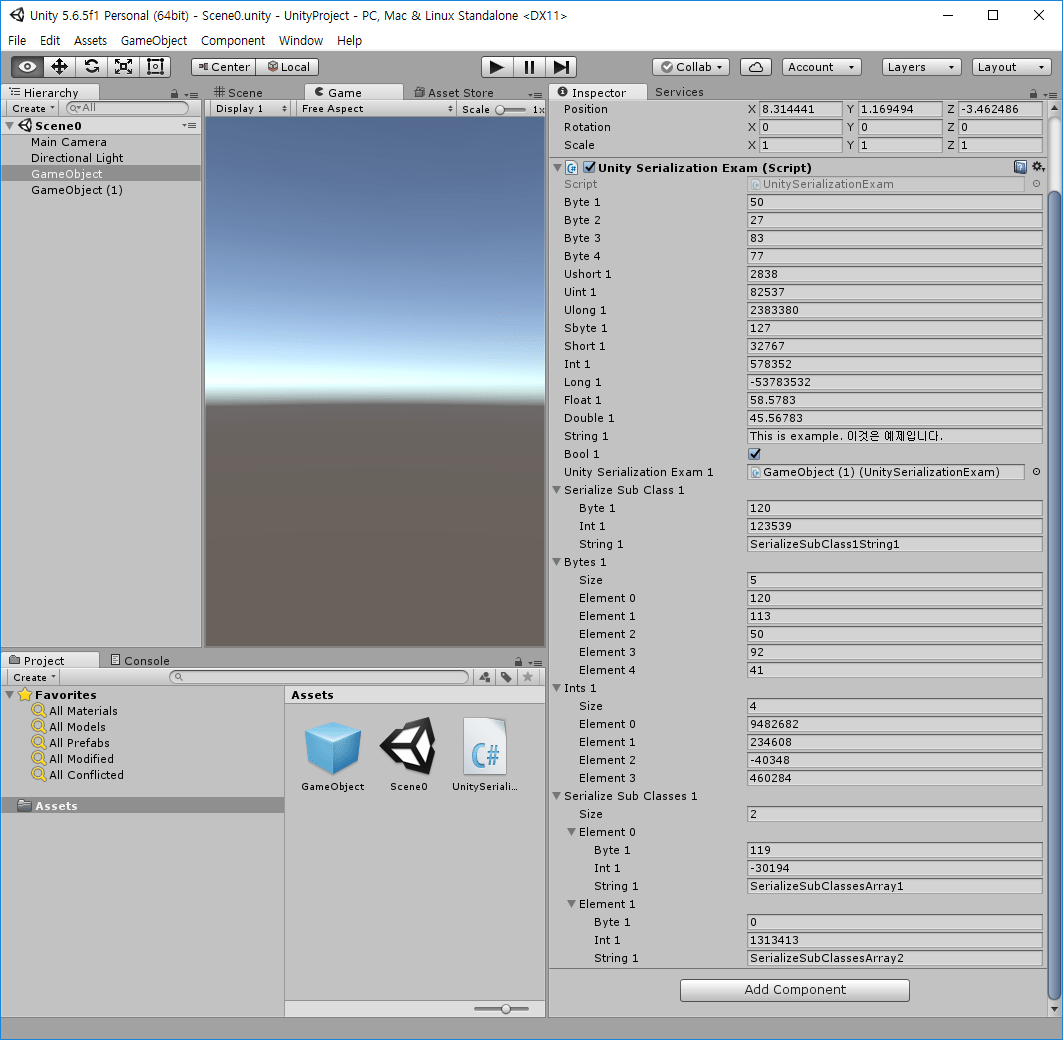The width and height of the screenshot is (1063, 1040).
Task: Uncheck the Bool 1 checkbox
Action: tap(753, 453)
